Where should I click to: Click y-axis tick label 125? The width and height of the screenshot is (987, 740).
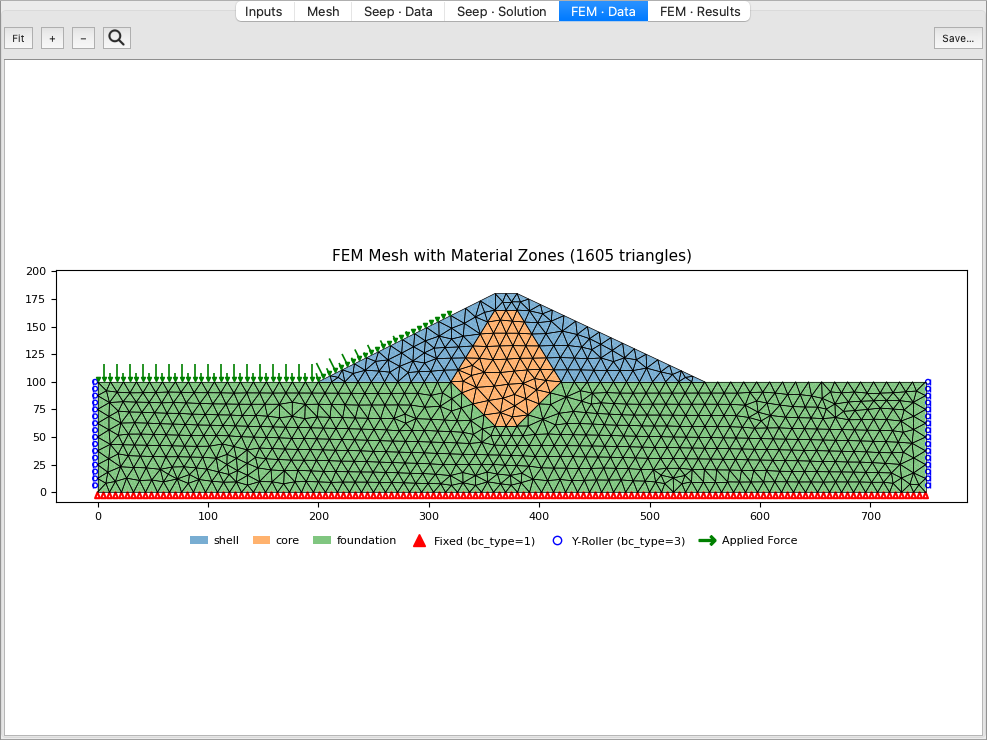[x=36, y=354]
